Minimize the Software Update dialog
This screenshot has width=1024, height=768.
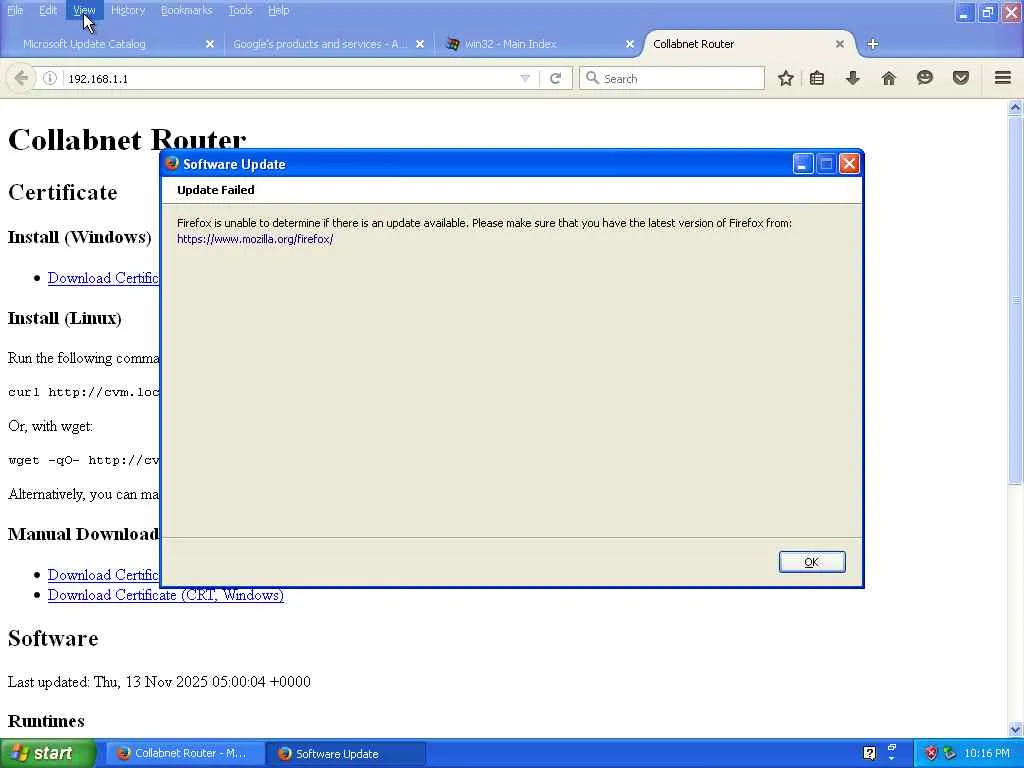[x=803, y=164]
